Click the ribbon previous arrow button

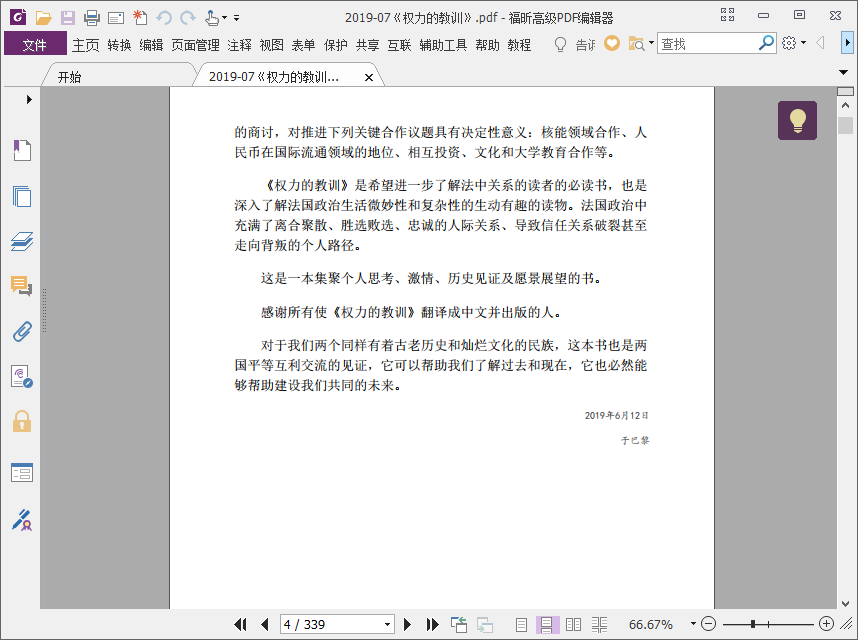click(820, 43)
